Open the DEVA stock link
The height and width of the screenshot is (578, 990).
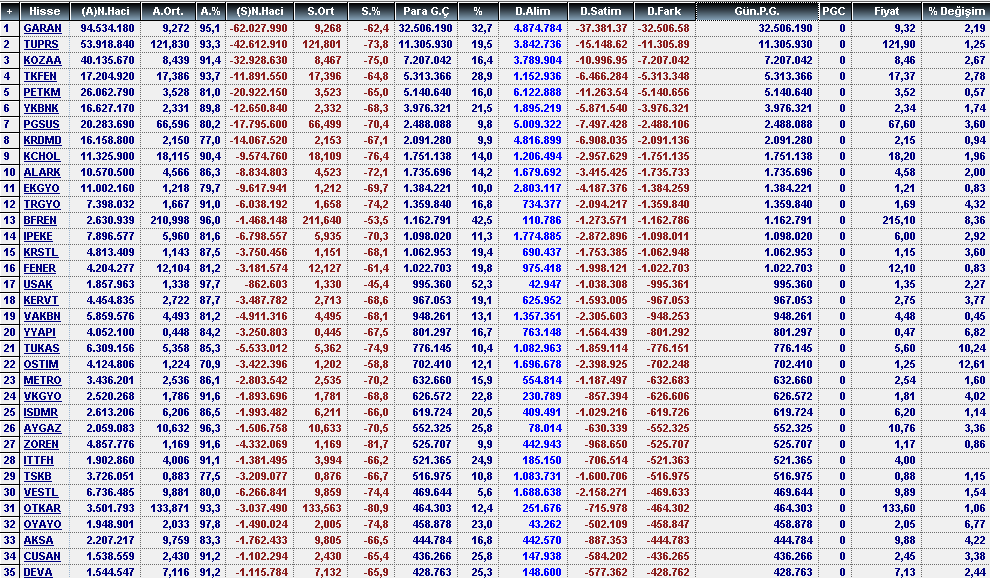point(38,572)
